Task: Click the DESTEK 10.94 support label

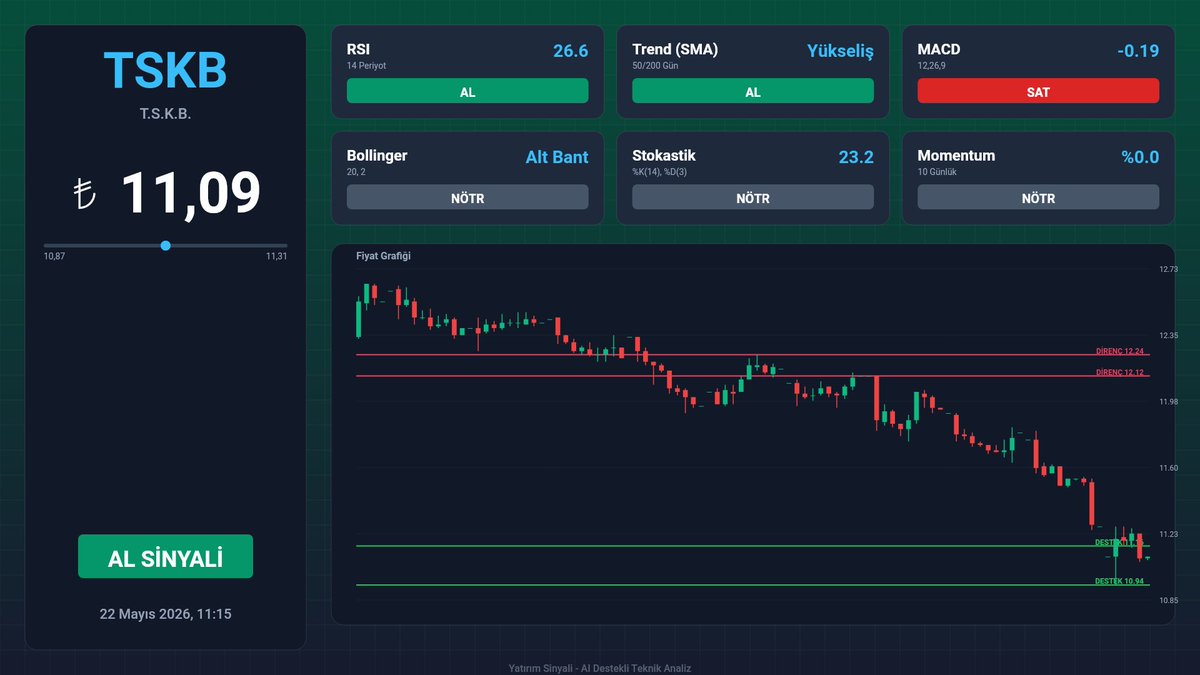Action: click(x=1120, y=581)
